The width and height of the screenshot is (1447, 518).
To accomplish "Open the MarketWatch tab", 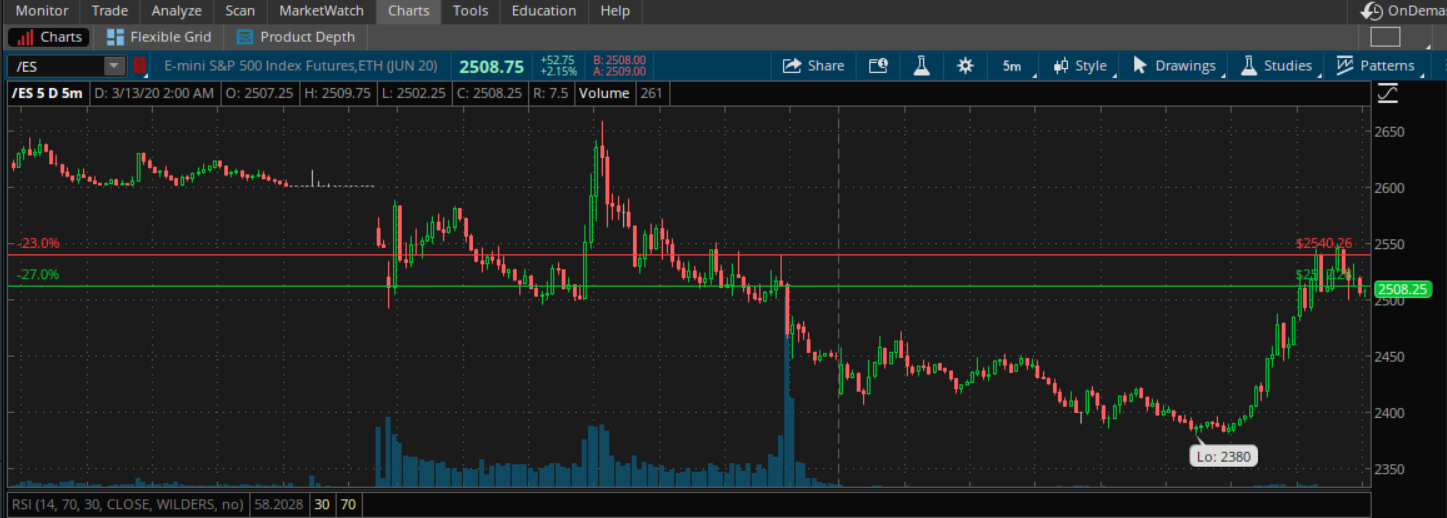I will pos(321,11).
